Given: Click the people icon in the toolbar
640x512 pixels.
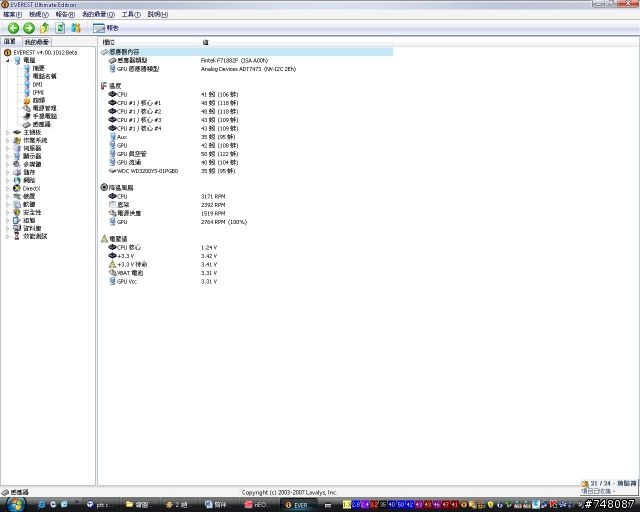Looking at the screenshot, I should point(76,28).
